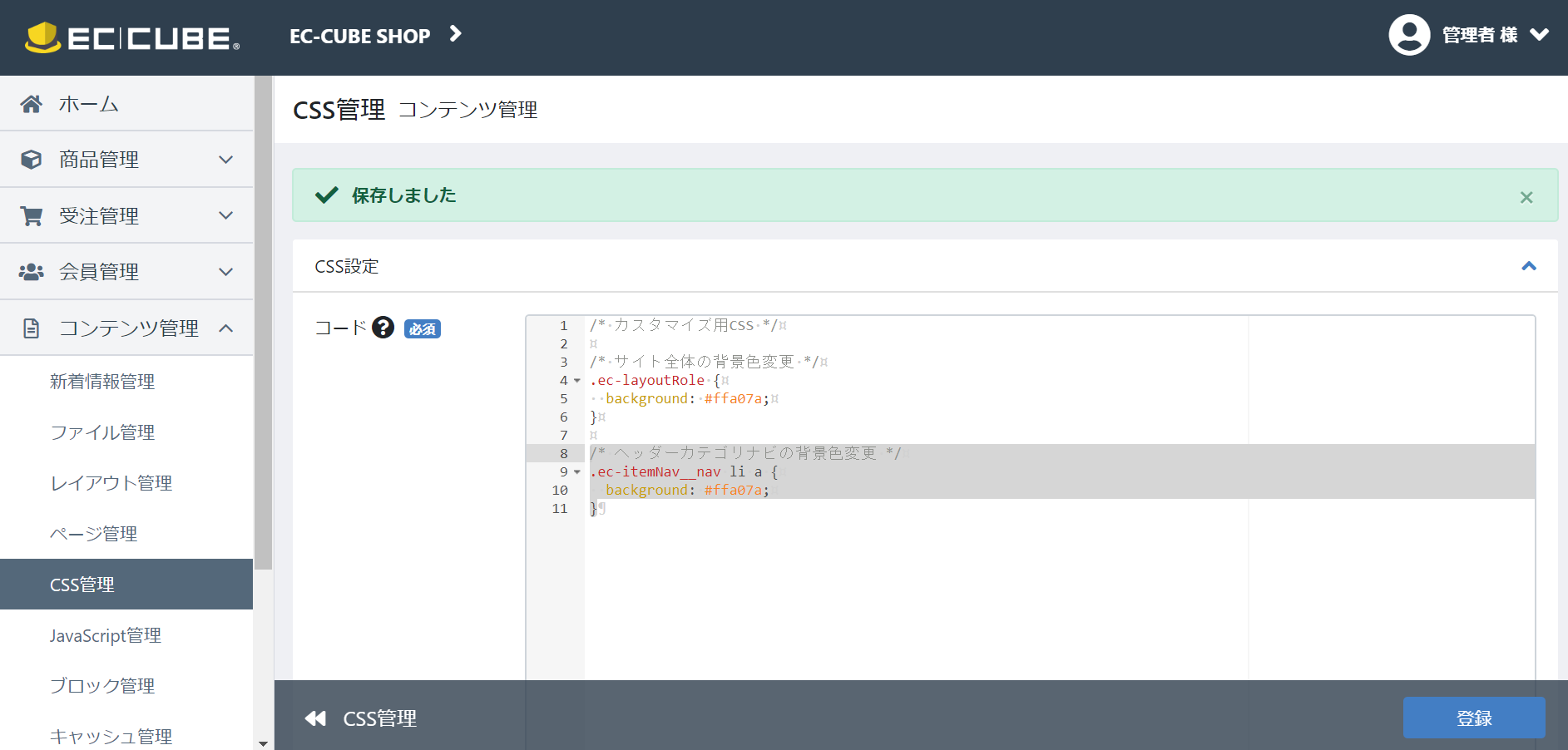Viewport: 1568px width, 750px height.
Task: Expand the 商品管理 menu
Action: click(x=225, y=160)
